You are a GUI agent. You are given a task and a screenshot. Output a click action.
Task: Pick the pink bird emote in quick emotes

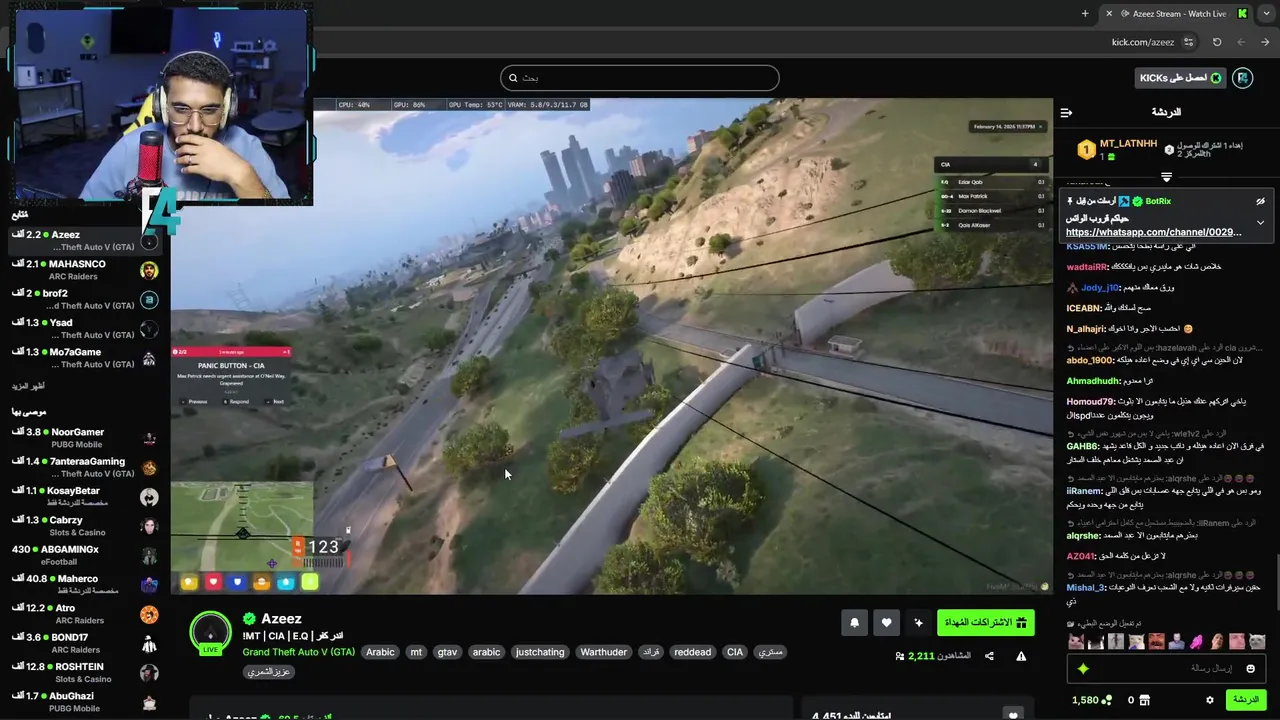[1197, 642]
